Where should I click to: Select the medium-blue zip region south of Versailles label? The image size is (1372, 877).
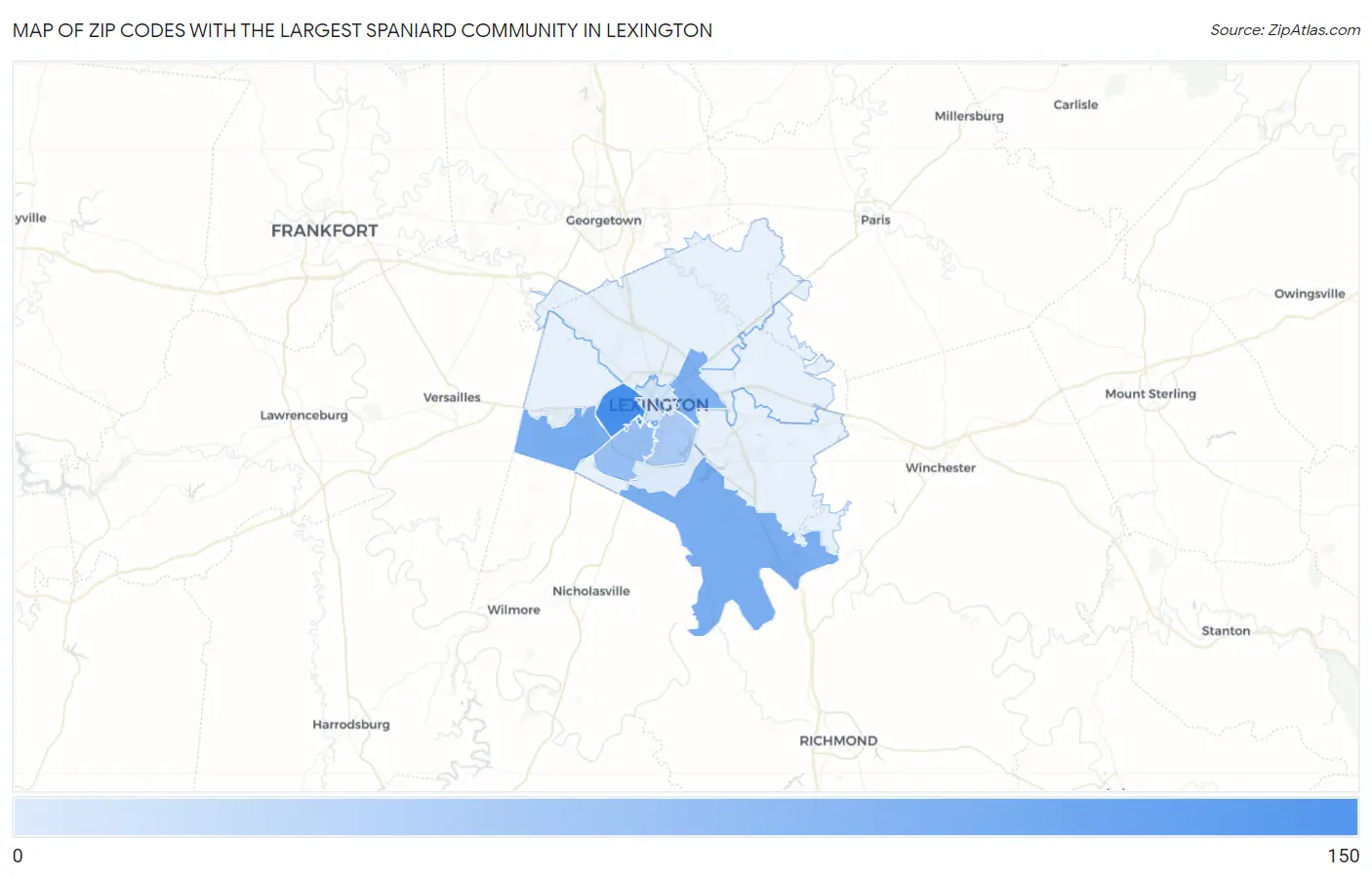pyautogui.click(x=556, y=439)
